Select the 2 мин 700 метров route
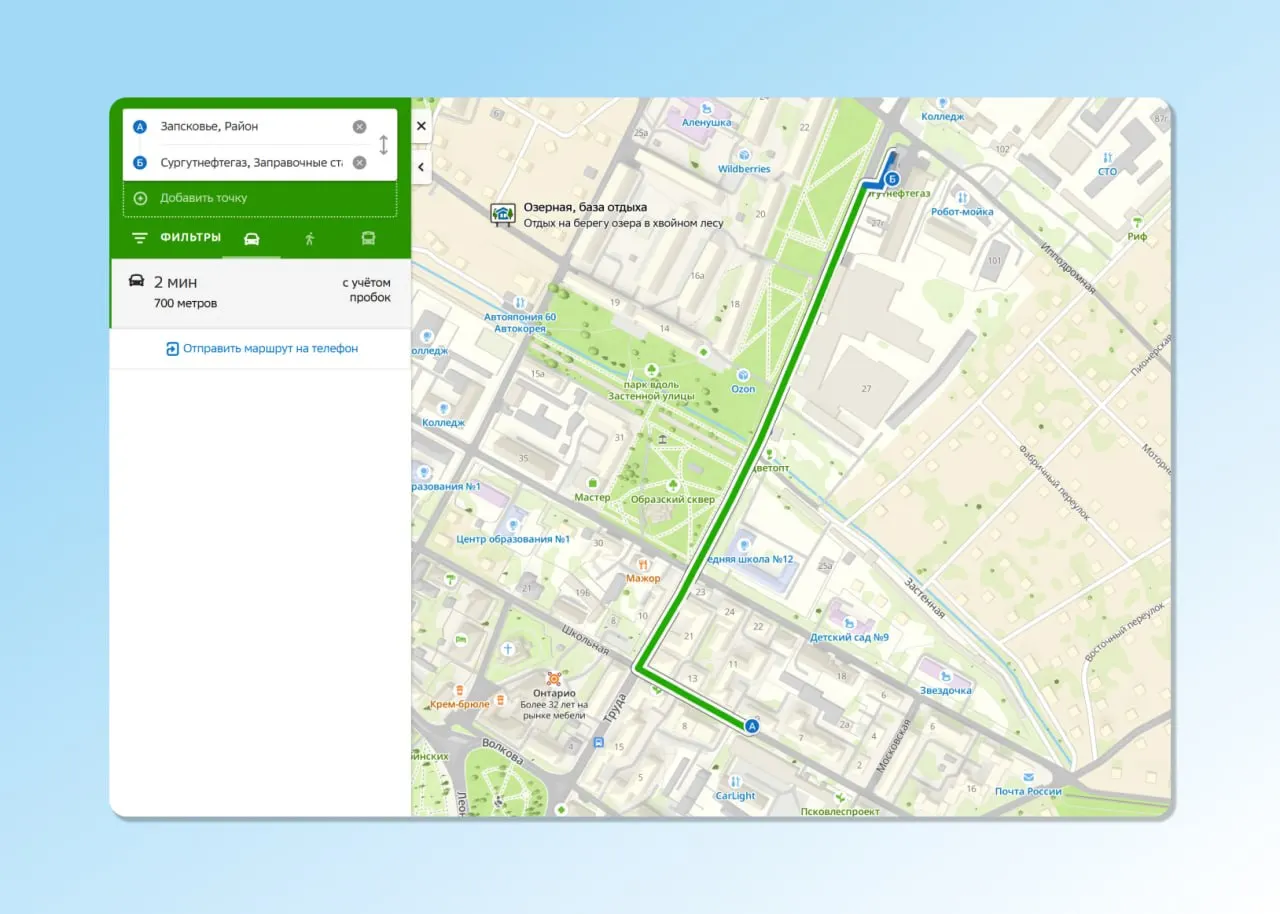The image size is (1280, 914). tap(260, 292)
